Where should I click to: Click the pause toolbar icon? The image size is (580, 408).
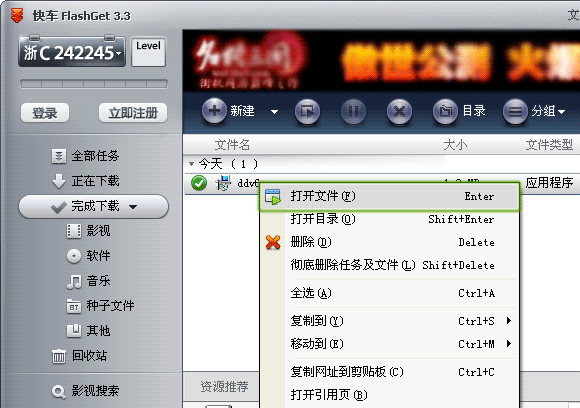tap(353, 111)
